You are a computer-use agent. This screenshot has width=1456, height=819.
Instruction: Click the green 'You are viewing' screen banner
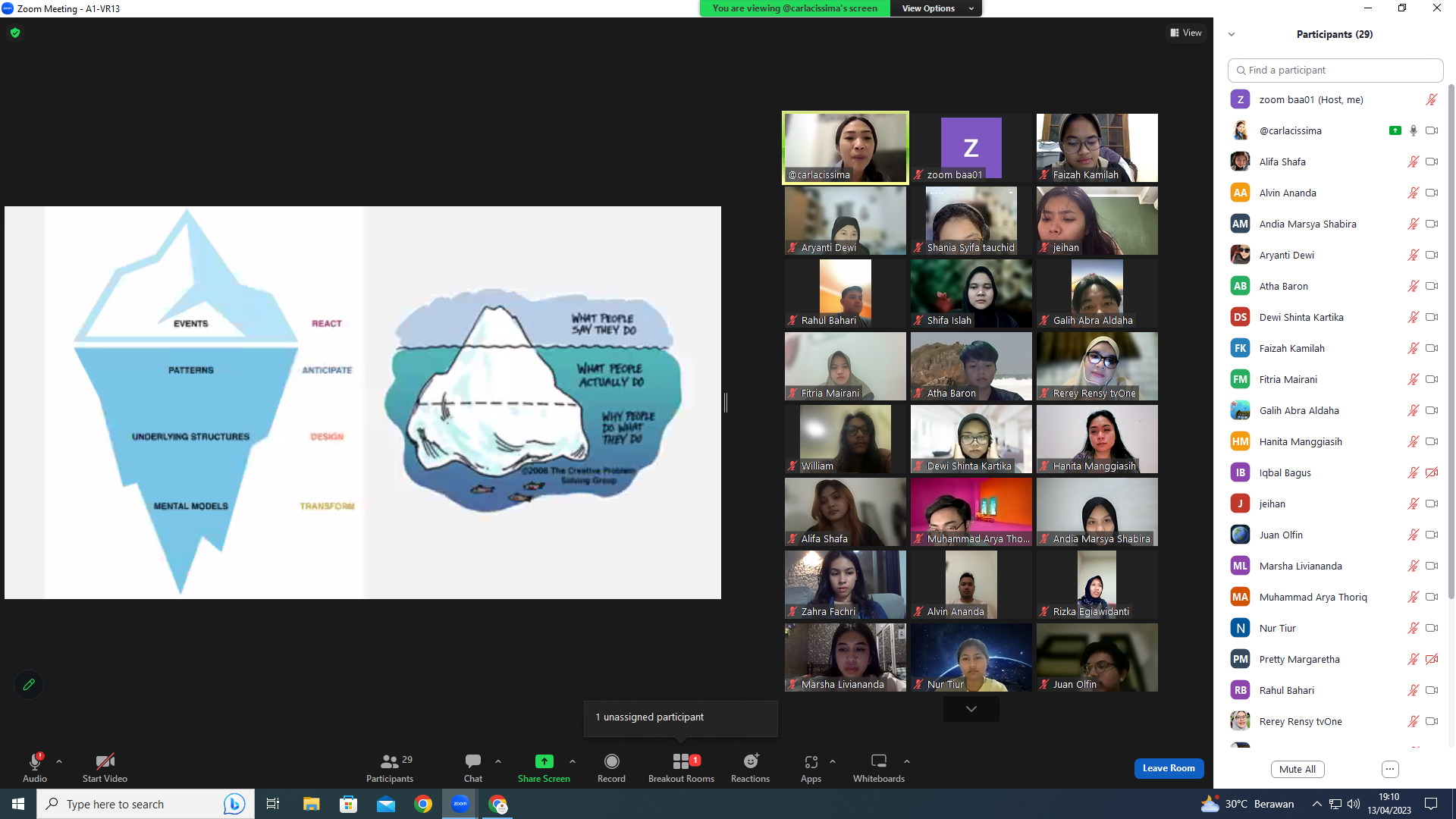795,8
